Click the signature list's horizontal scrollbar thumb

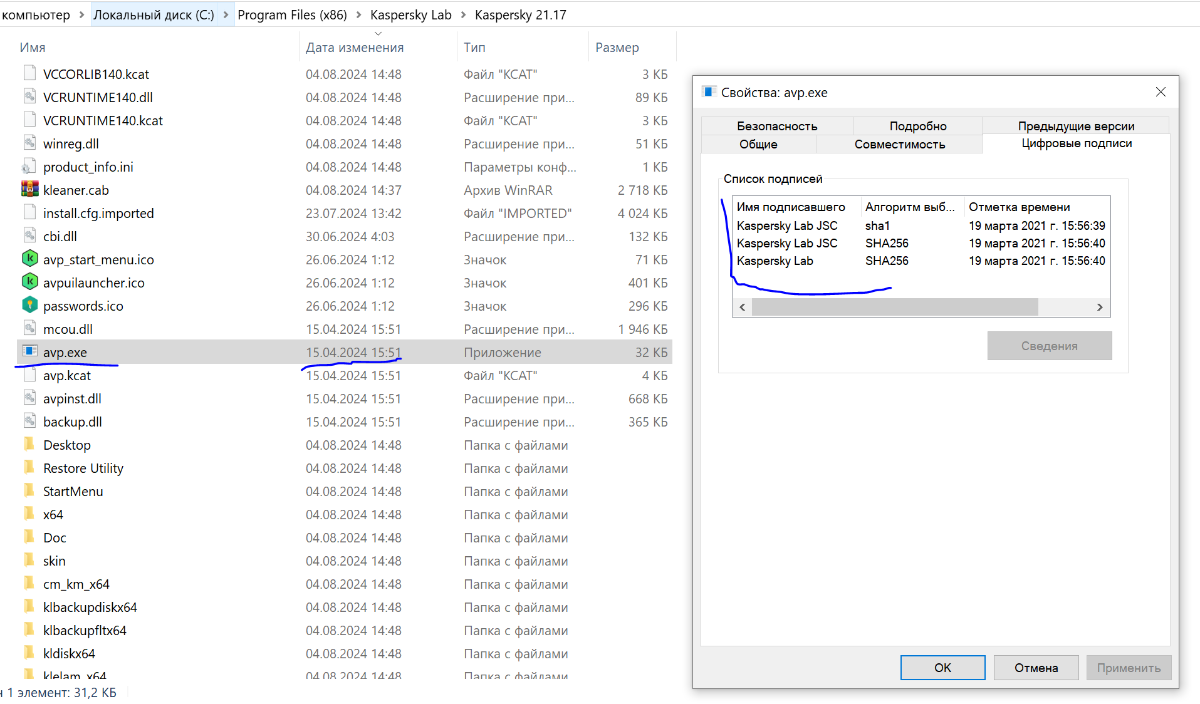pos(895,308)
